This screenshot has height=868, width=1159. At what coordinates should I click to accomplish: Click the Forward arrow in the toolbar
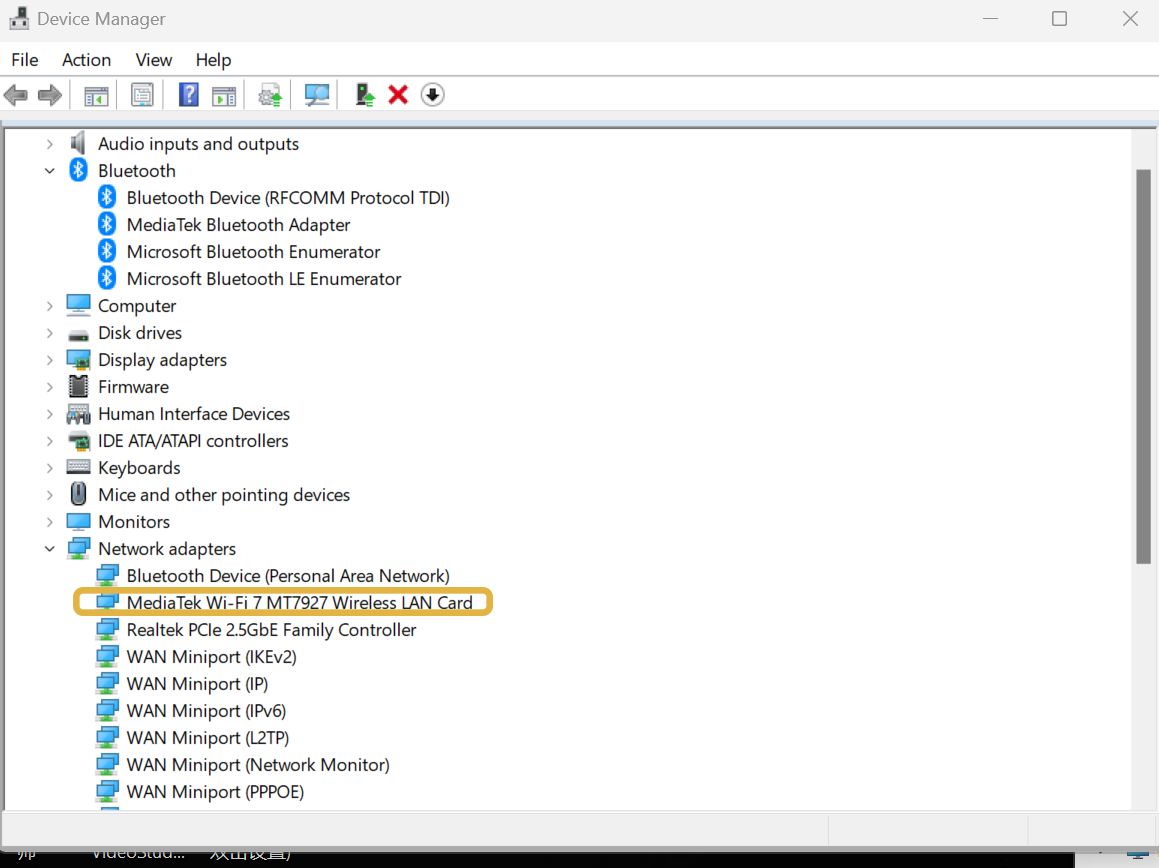coord(50,95)
